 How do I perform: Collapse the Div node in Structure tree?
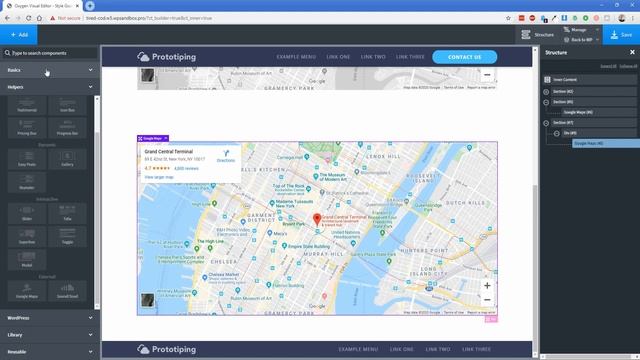tap(556, 133)
